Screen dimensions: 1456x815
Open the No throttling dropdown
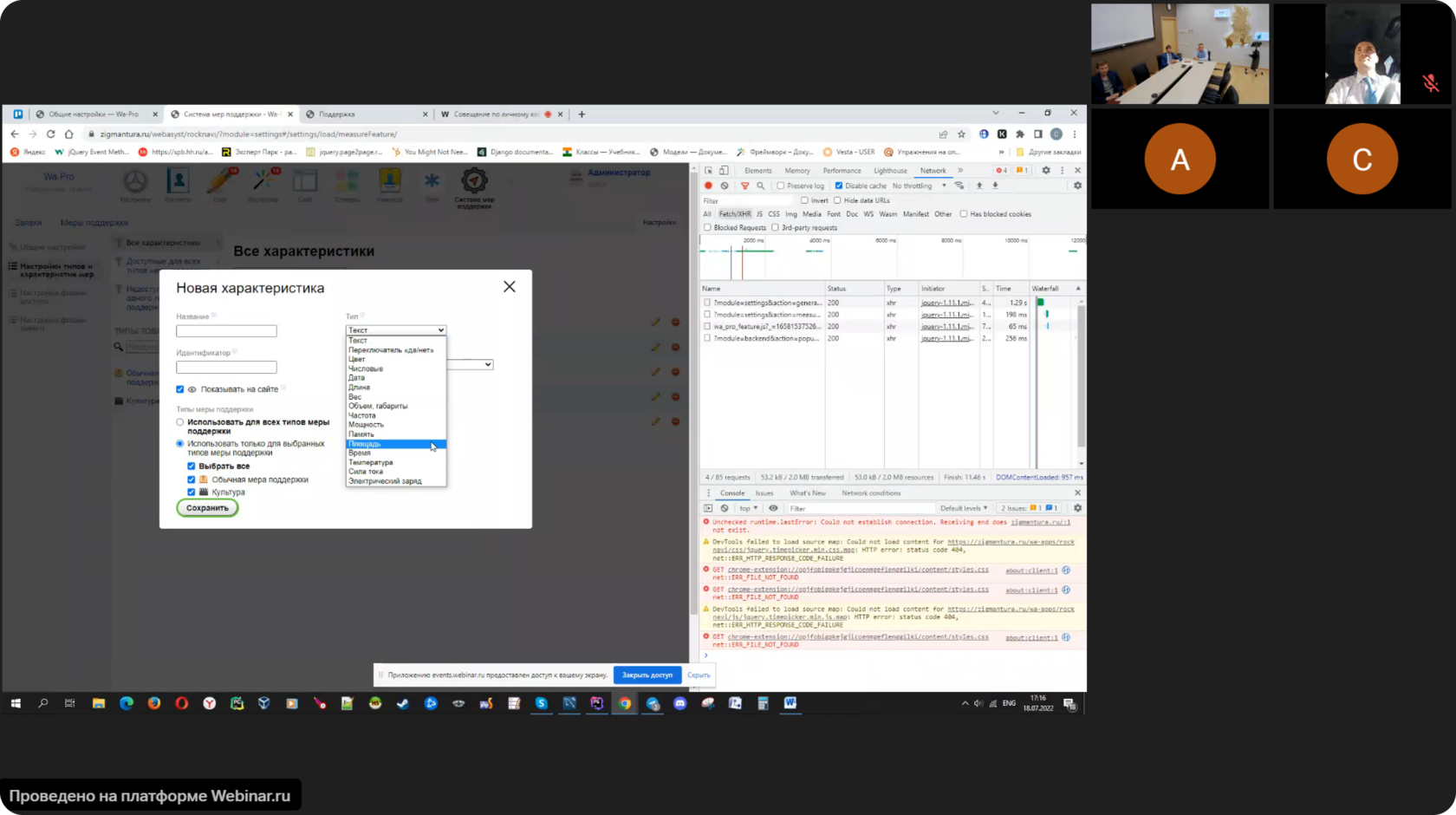pyautogui.click(x=919, y=186)
